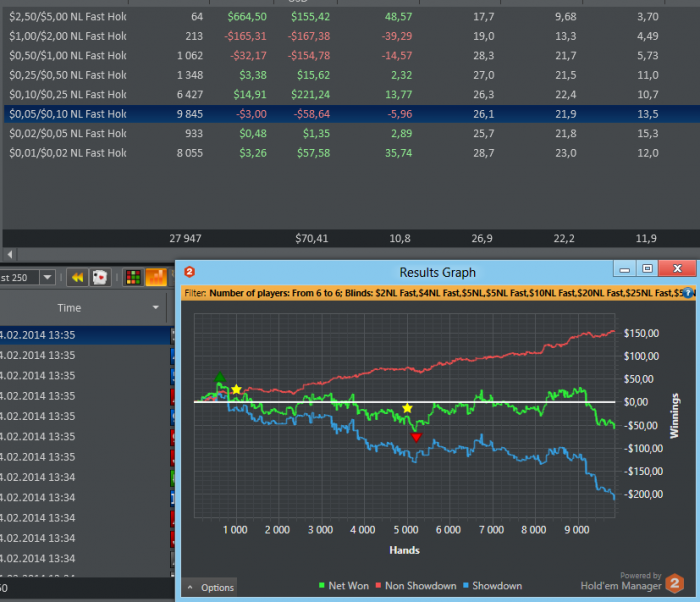Click the orange bar chart icon
This screenshot has width=700, height=602.
(x=156, y=278)
